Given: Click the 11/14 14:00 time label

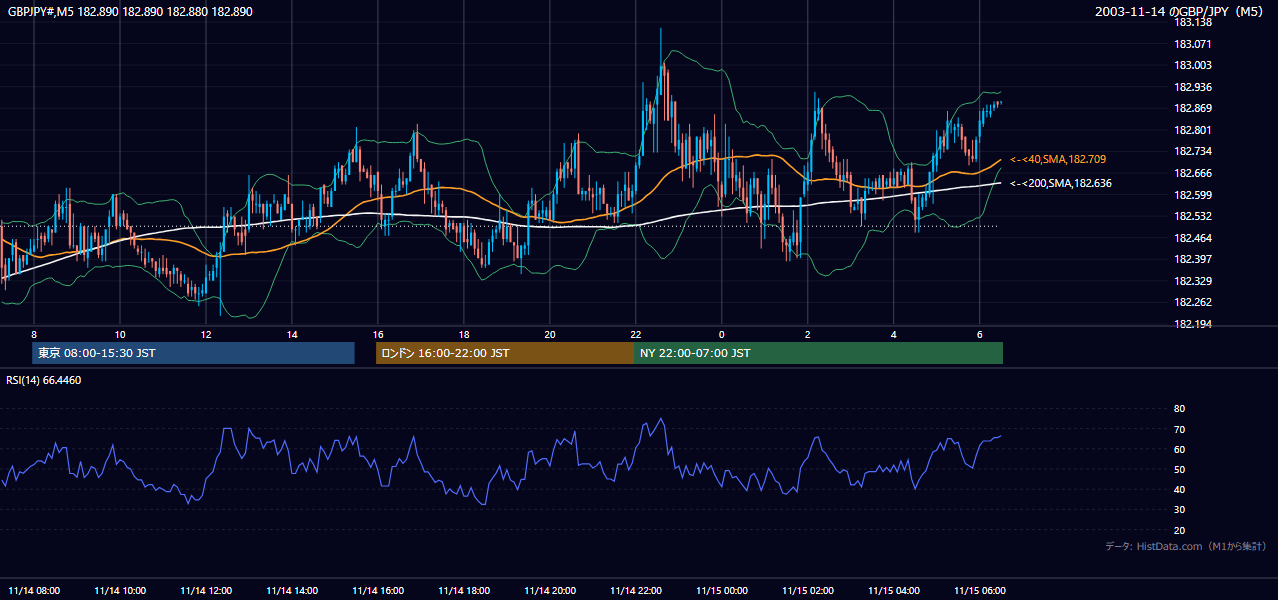Looking at the screenshot, I should coord(292,590).
